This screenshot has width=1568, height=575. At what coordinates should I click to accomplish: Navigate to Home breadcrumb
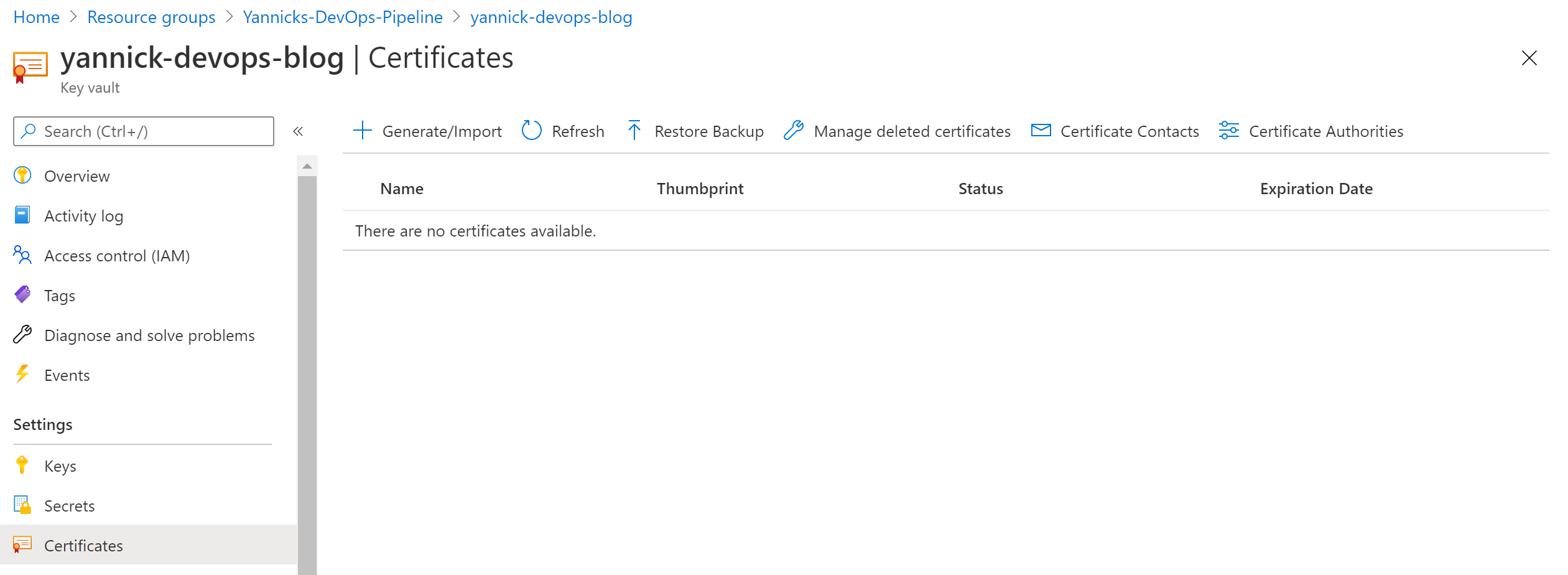tap(37, 17)
